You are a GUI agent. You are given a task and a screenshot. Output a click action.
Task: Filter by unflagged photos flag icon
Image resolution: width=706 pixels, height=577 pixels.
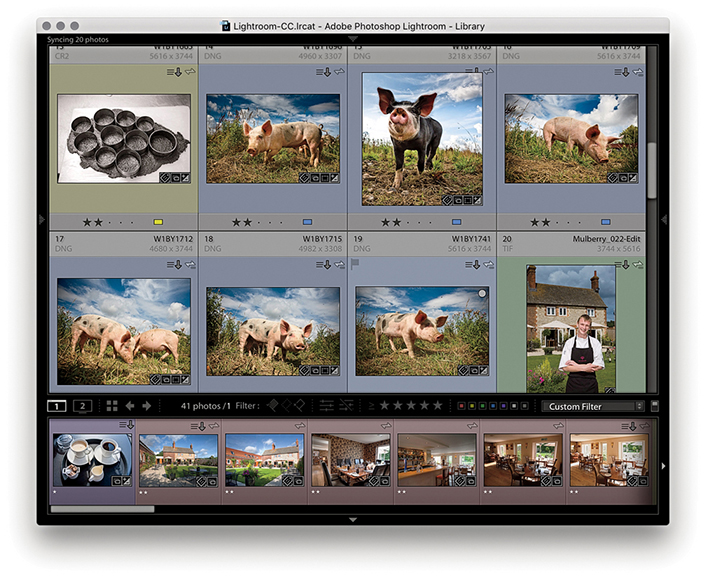click(x=286, y=406)
